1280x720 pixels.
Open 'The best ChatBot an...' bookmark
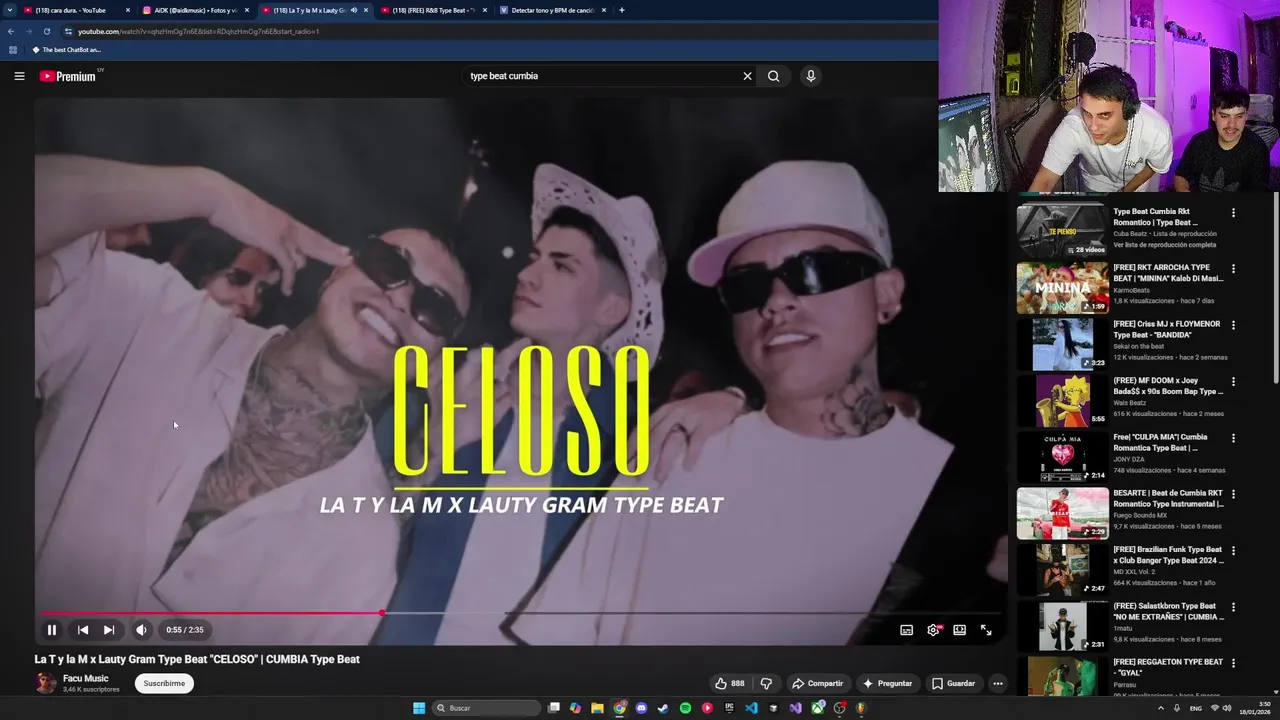67,50
